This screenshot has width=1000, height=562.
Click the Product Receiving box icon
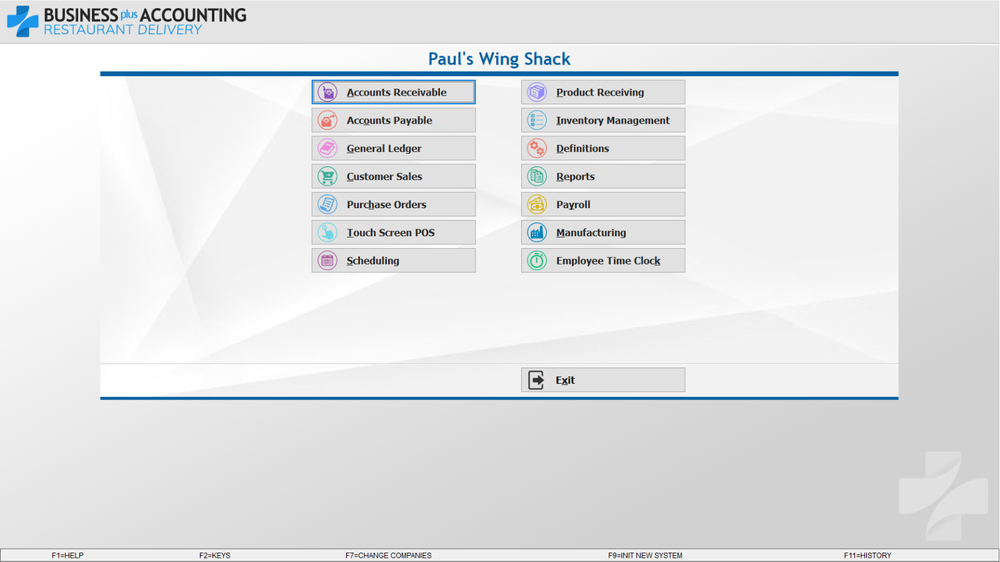click(537, 92)
